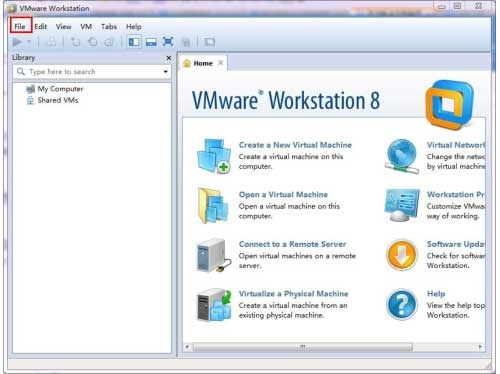The image size is (500, 374).
Task: Click the Workstation Preferences monitor icon
Action: click(402, 205)
